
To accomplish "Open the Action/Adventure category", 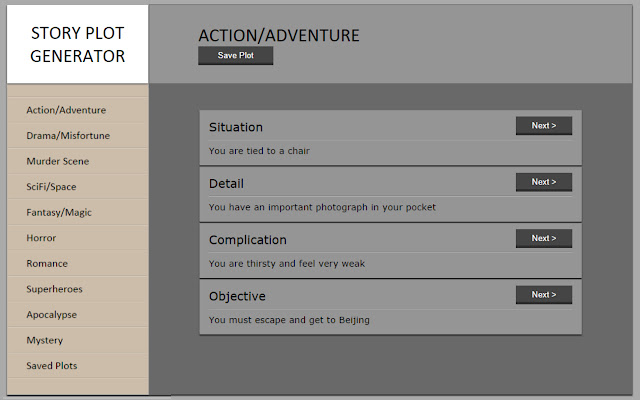I will point(66,110).
